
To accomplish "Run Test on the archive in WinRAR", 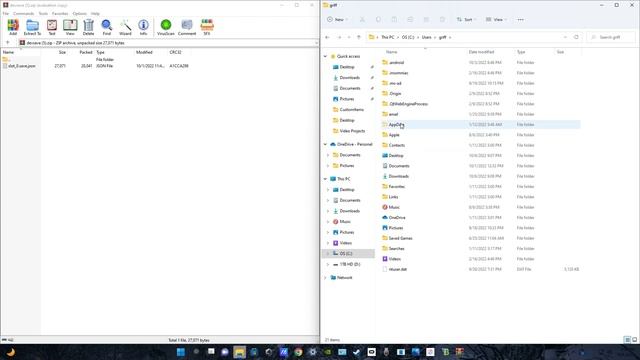I will 52,27.
